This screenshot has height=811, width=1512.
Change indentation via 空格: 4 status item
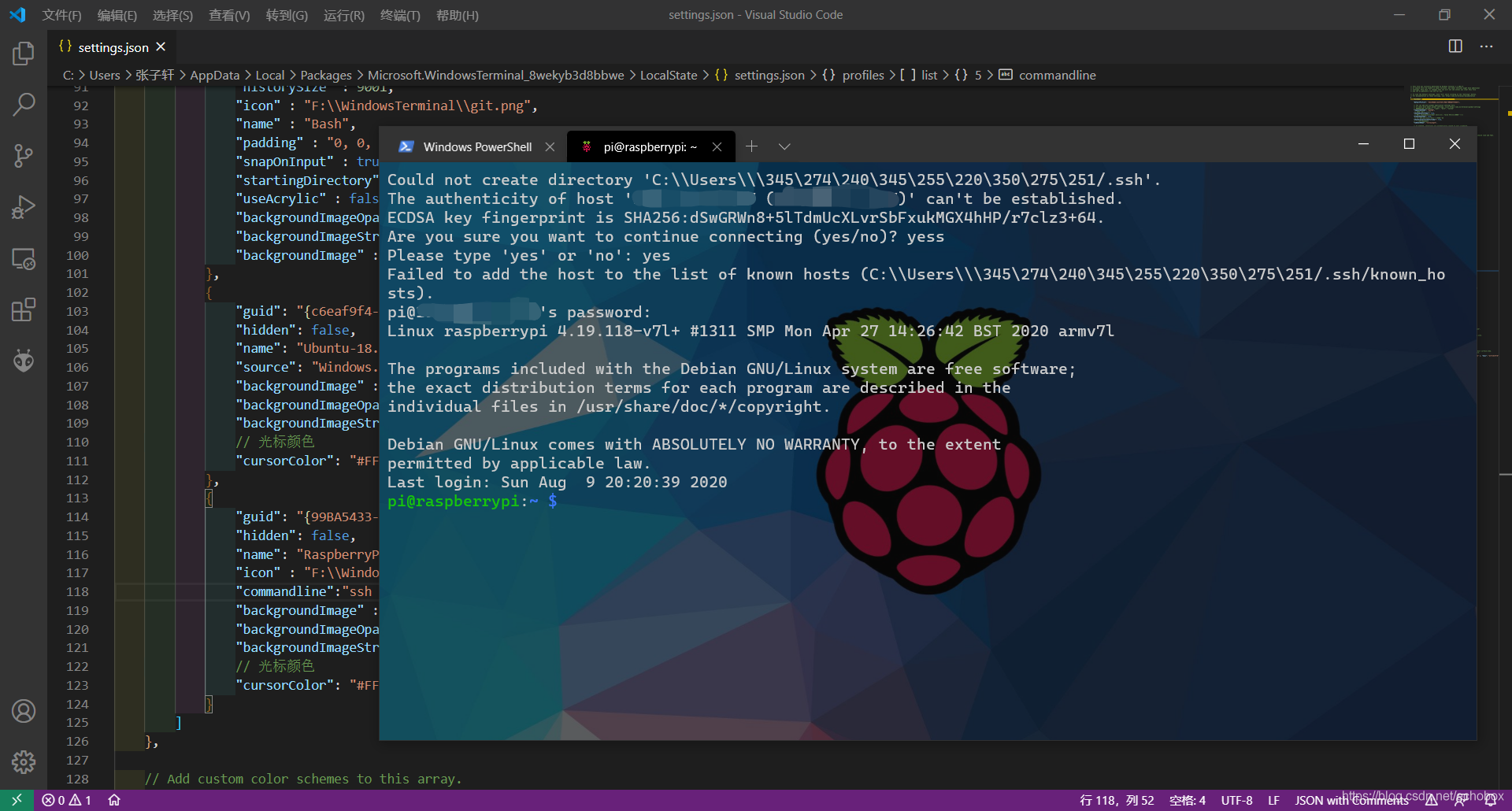point(1188,800)
